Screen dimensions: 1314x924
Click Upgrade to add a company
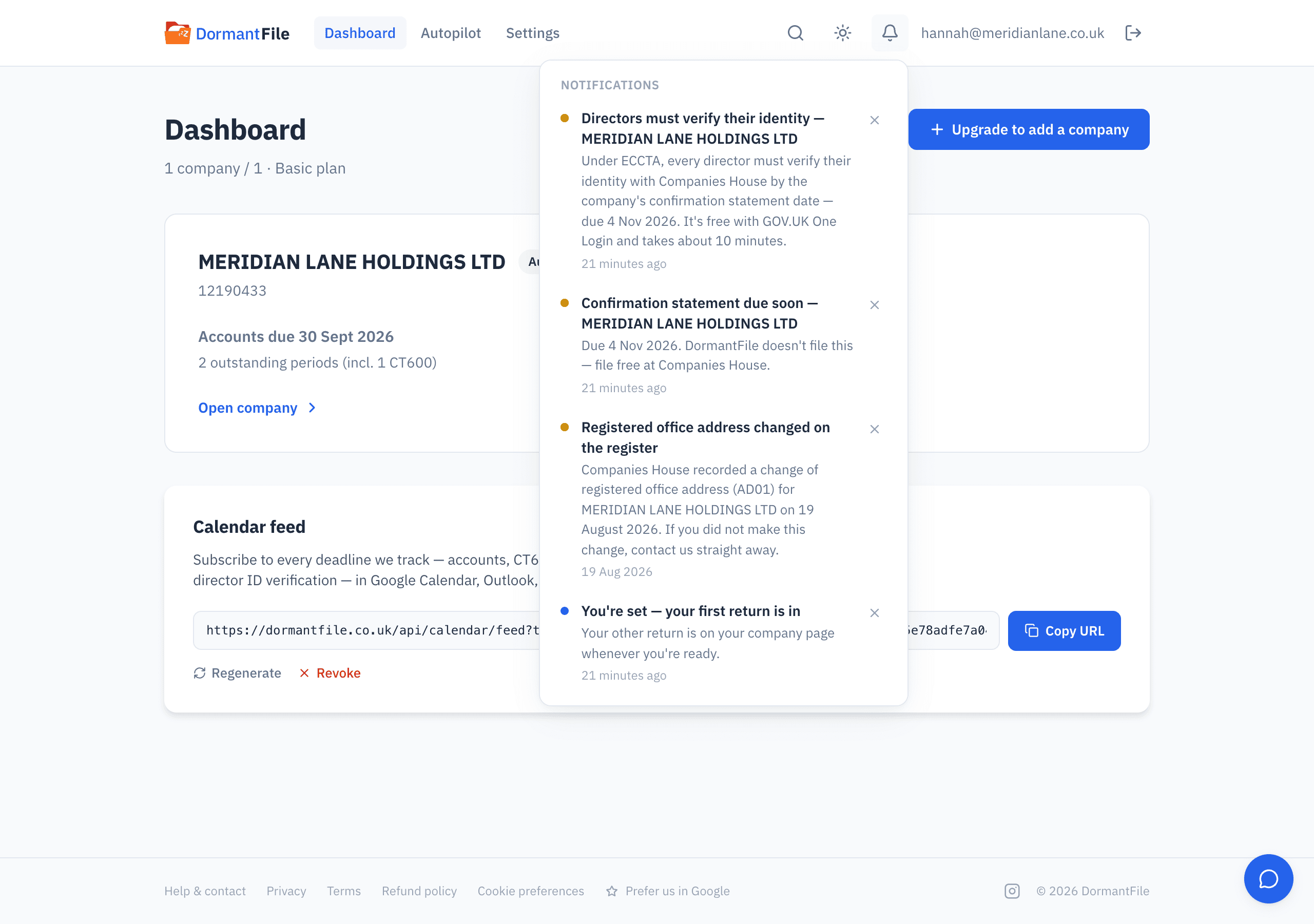1029,129
